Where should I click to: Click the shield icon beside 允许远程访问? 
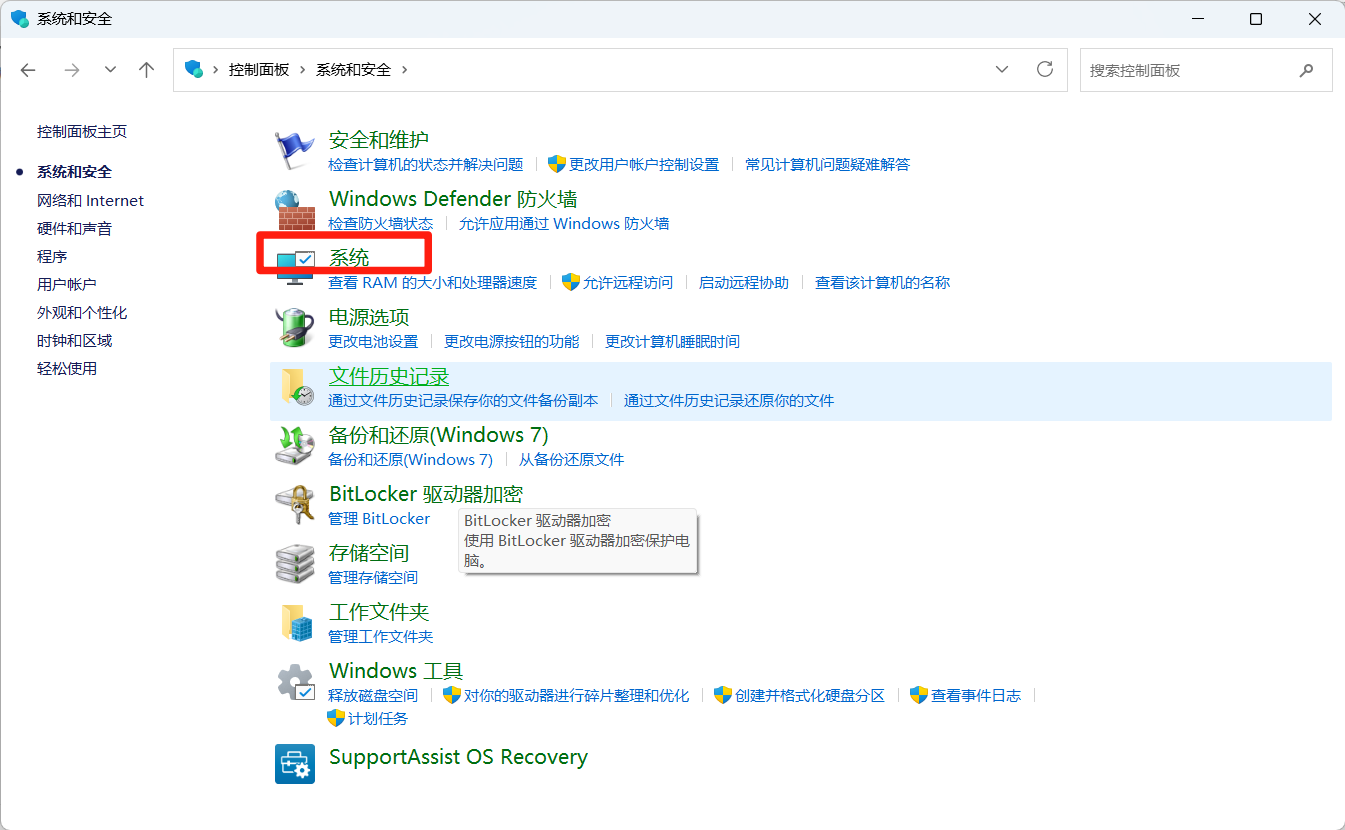(x=571, y=283)
